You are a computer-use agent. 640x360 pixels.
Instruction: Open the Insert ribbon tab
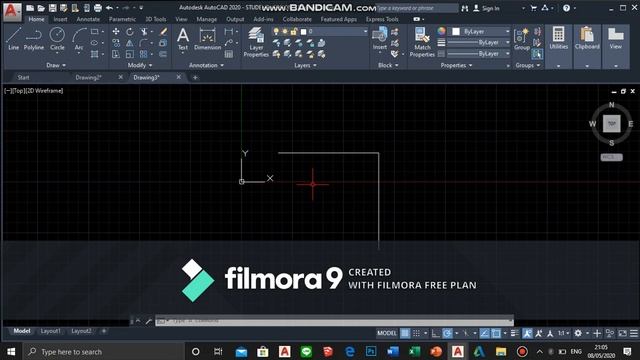coord(60,19)
